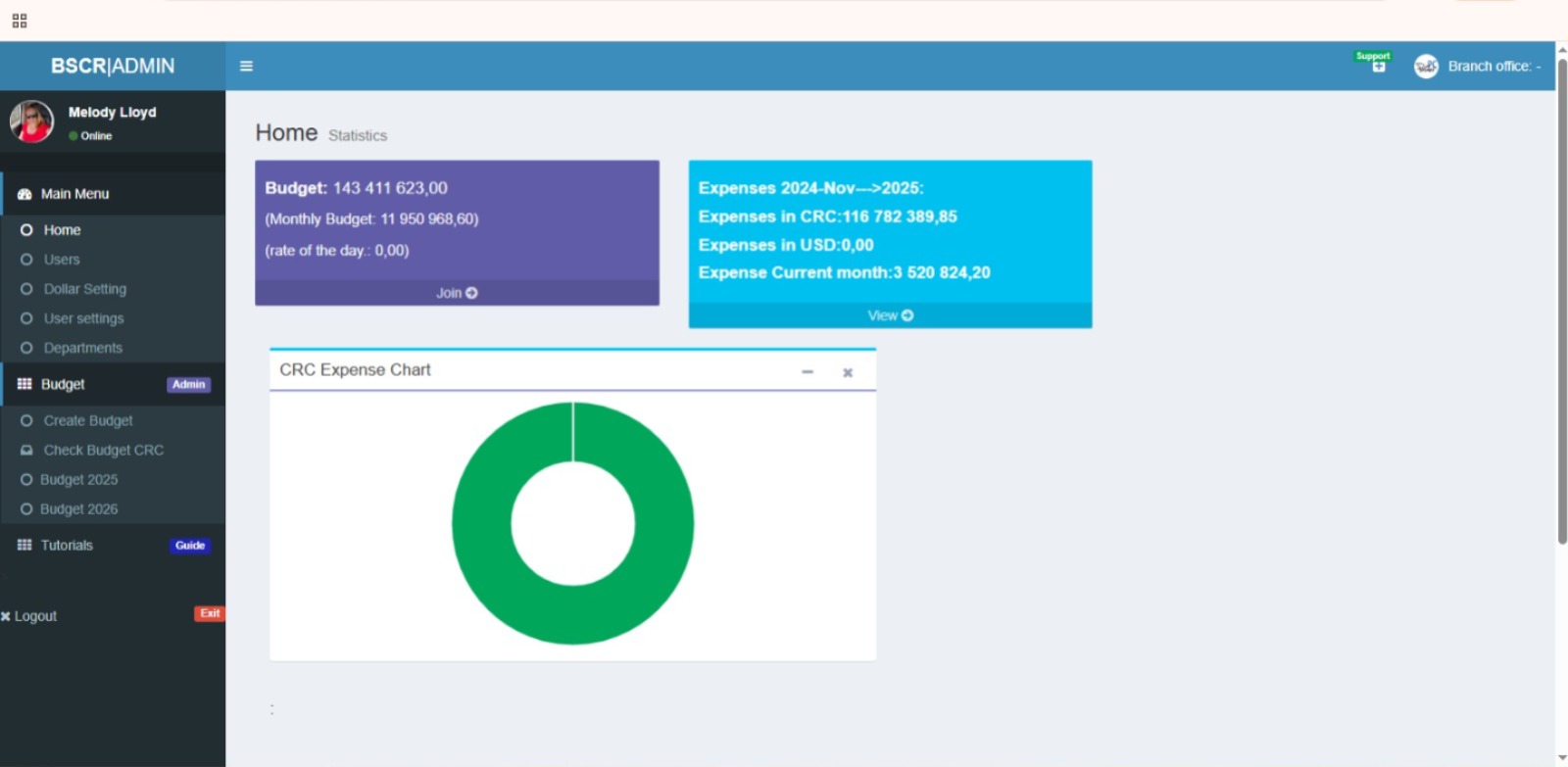Close the CRC Expense Chart panel
1568x767 pixels.
[848, 372]
